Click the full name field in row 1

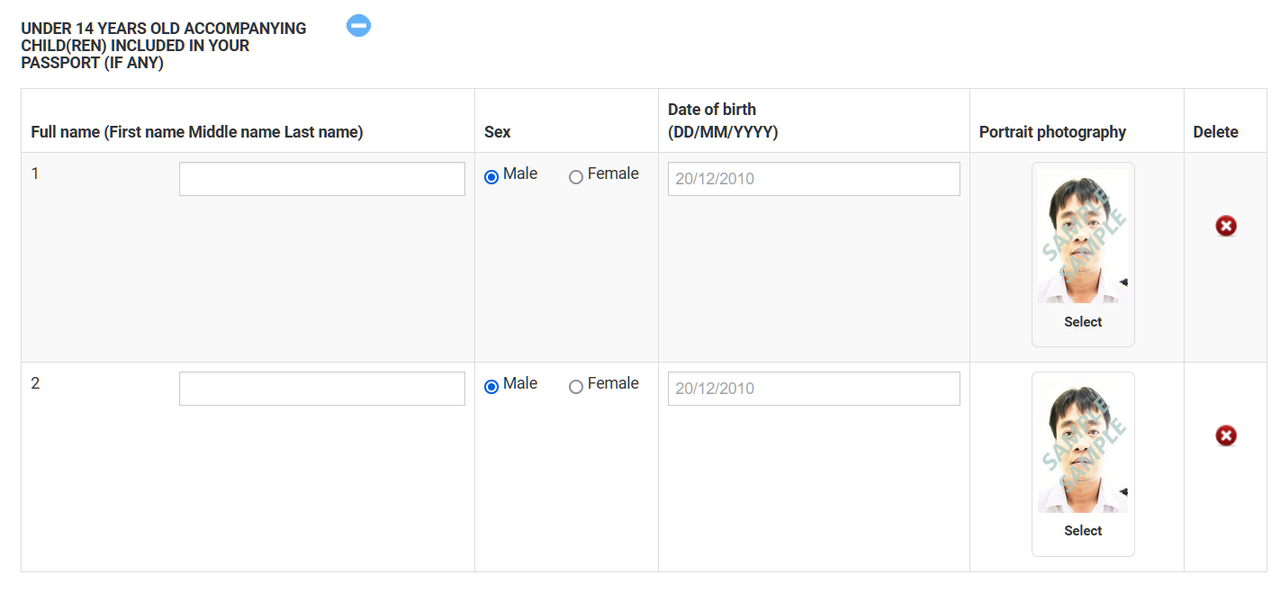pyautogui.click(x=321, y=179)
